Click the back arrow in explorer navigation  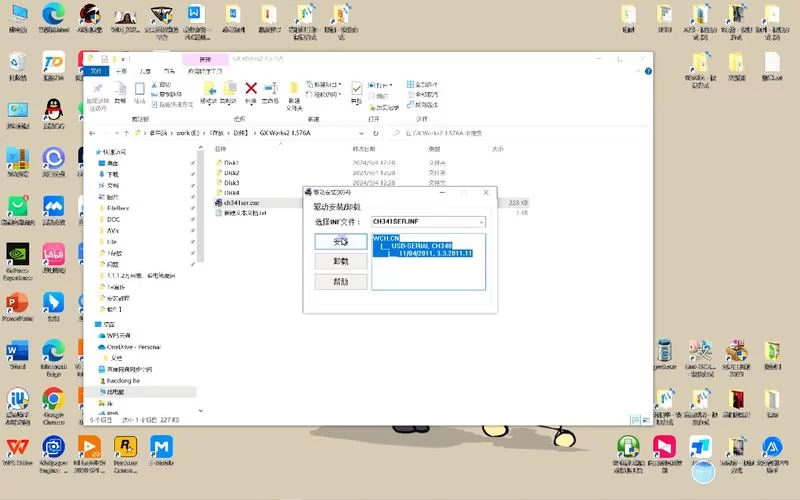[x=96, y=132]
